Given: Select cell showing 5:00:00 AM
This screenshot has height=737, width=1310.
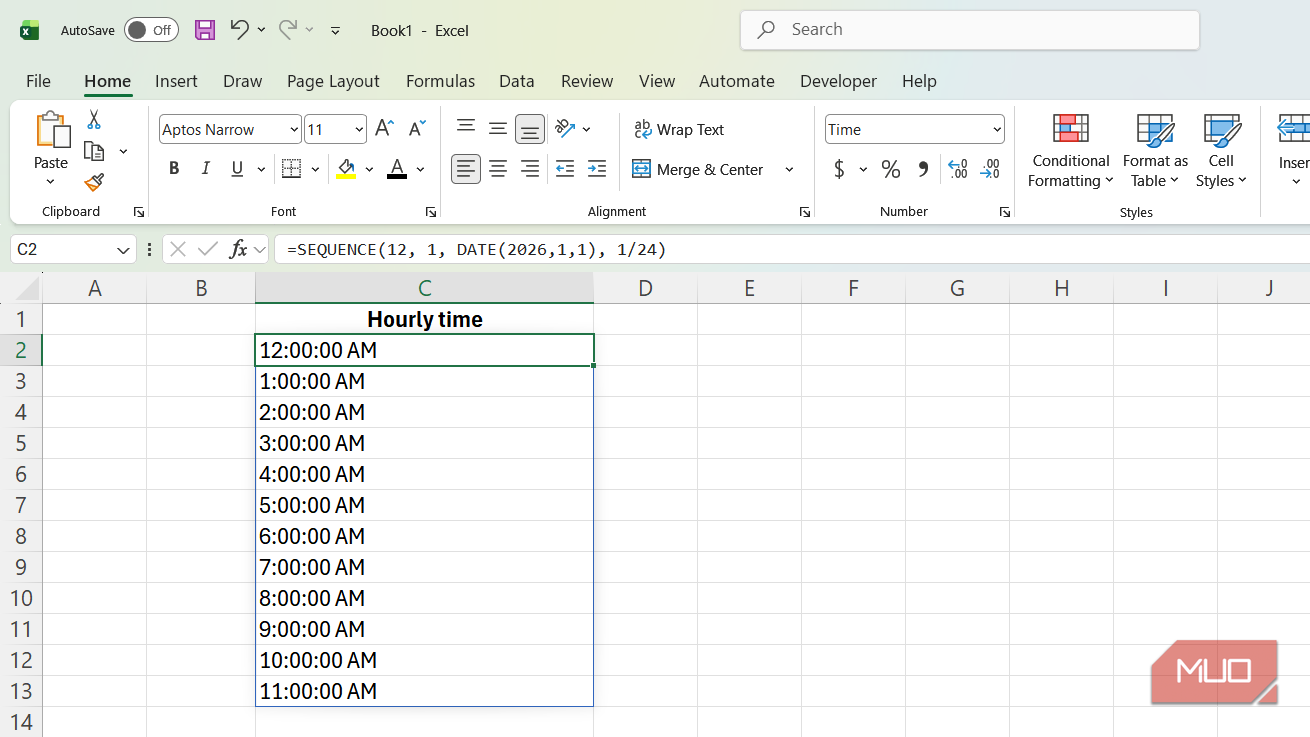Looking at the screenshot, I should [x=424, y=505].
